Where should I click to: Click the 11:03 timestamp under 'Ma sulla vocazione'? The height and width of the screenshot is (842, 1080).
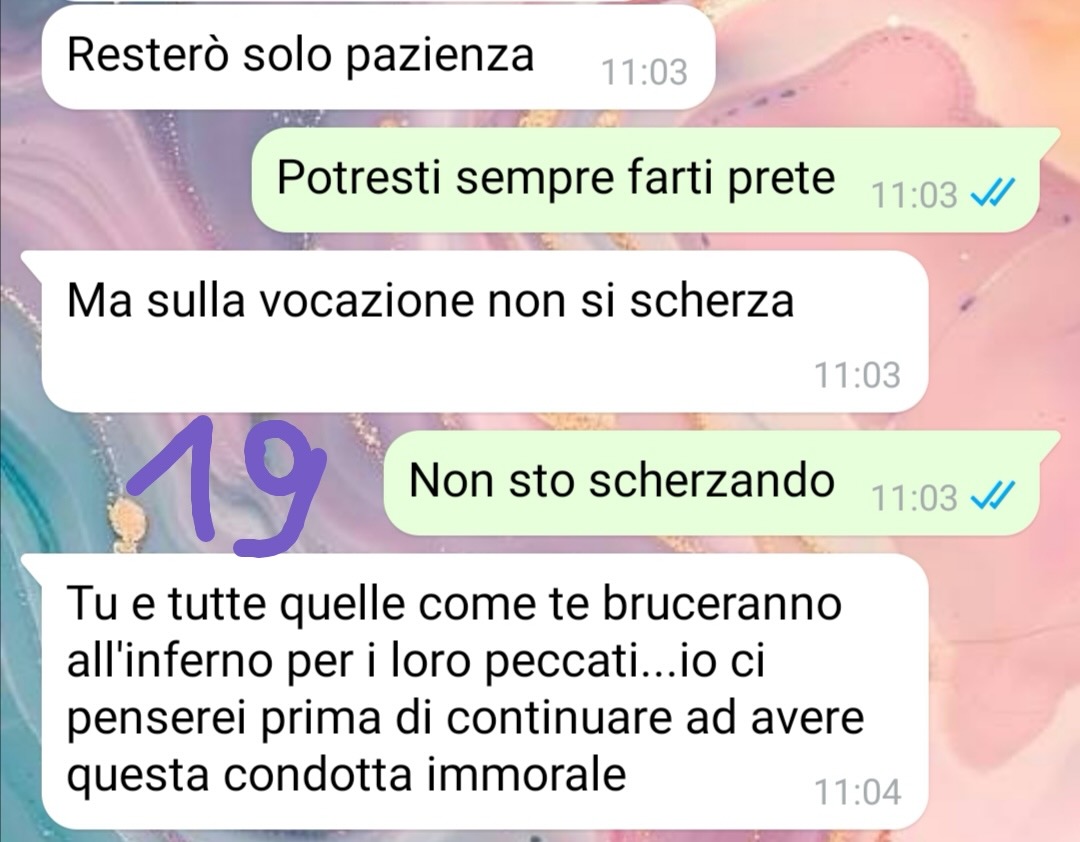857,376
